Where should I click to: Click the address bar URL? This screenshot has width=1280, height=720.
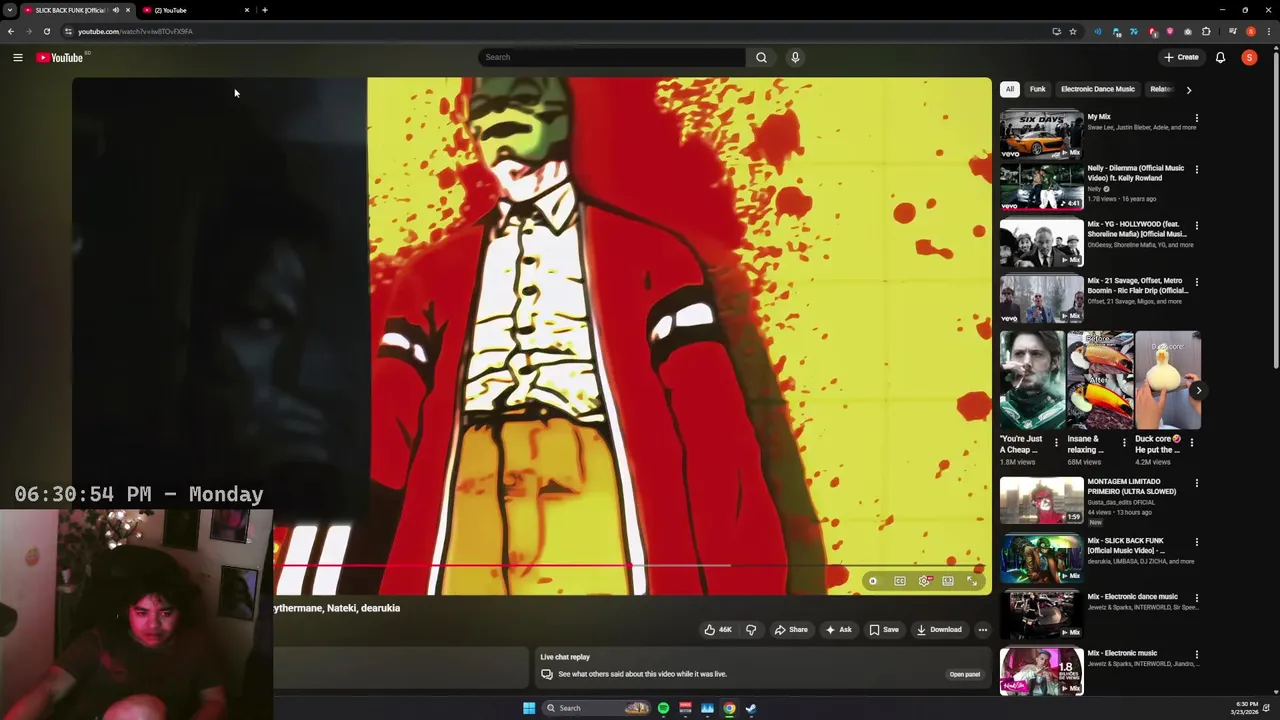tap(136, 32)
